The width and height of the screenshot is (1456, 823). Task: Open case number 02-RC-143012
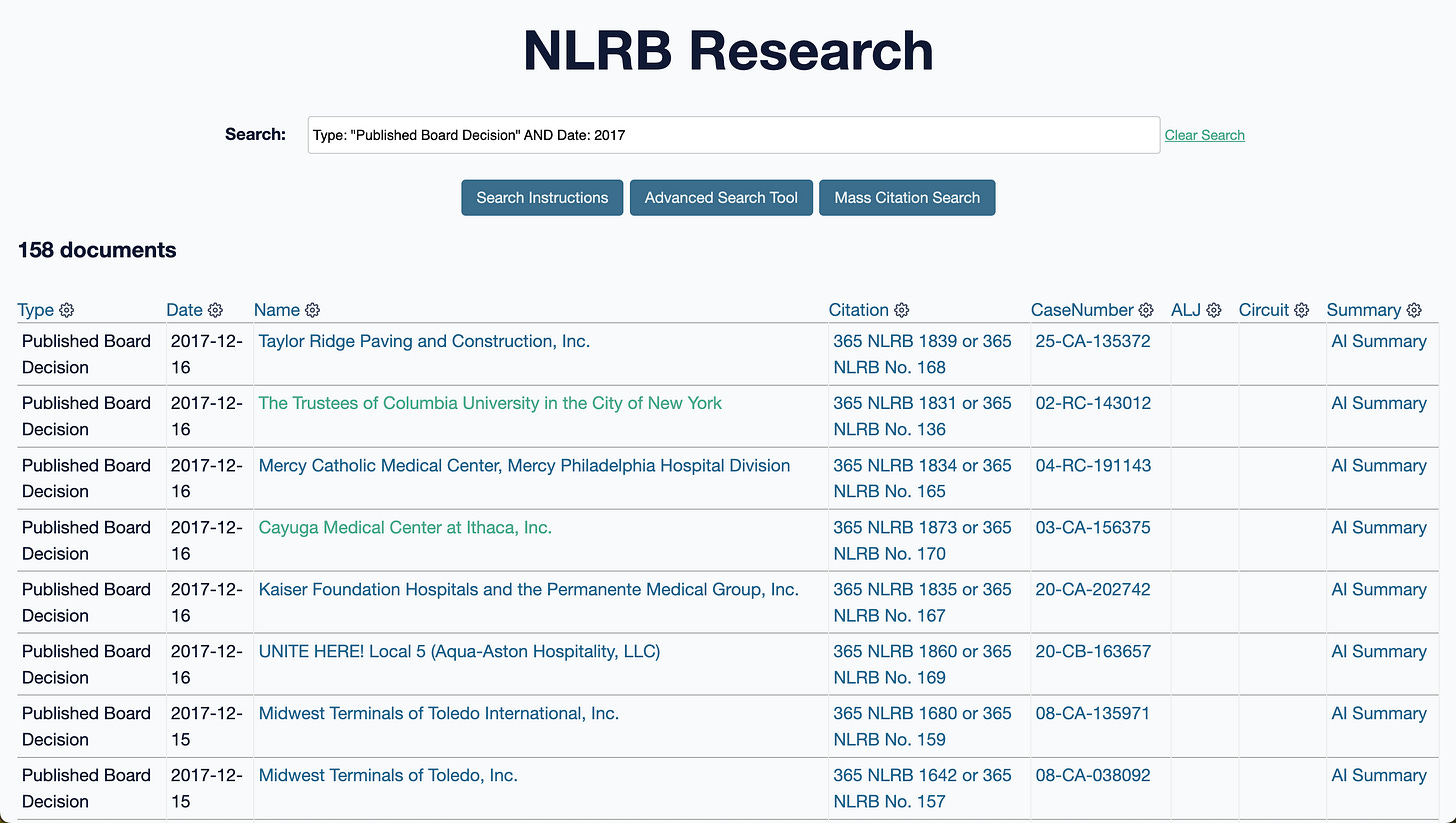click(x=1093, y=403)
